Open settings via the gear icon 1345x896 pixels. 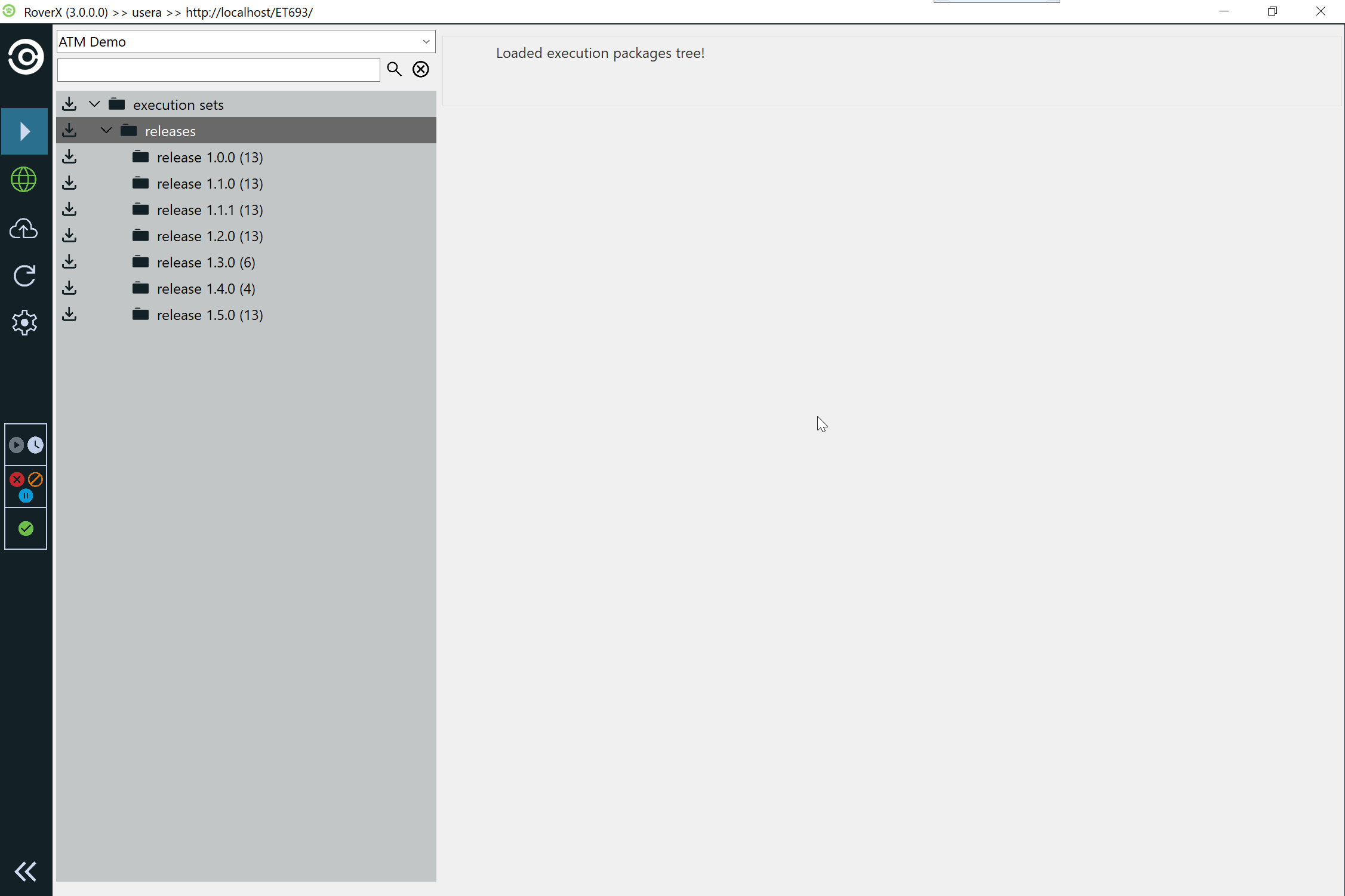click(24, 322)
